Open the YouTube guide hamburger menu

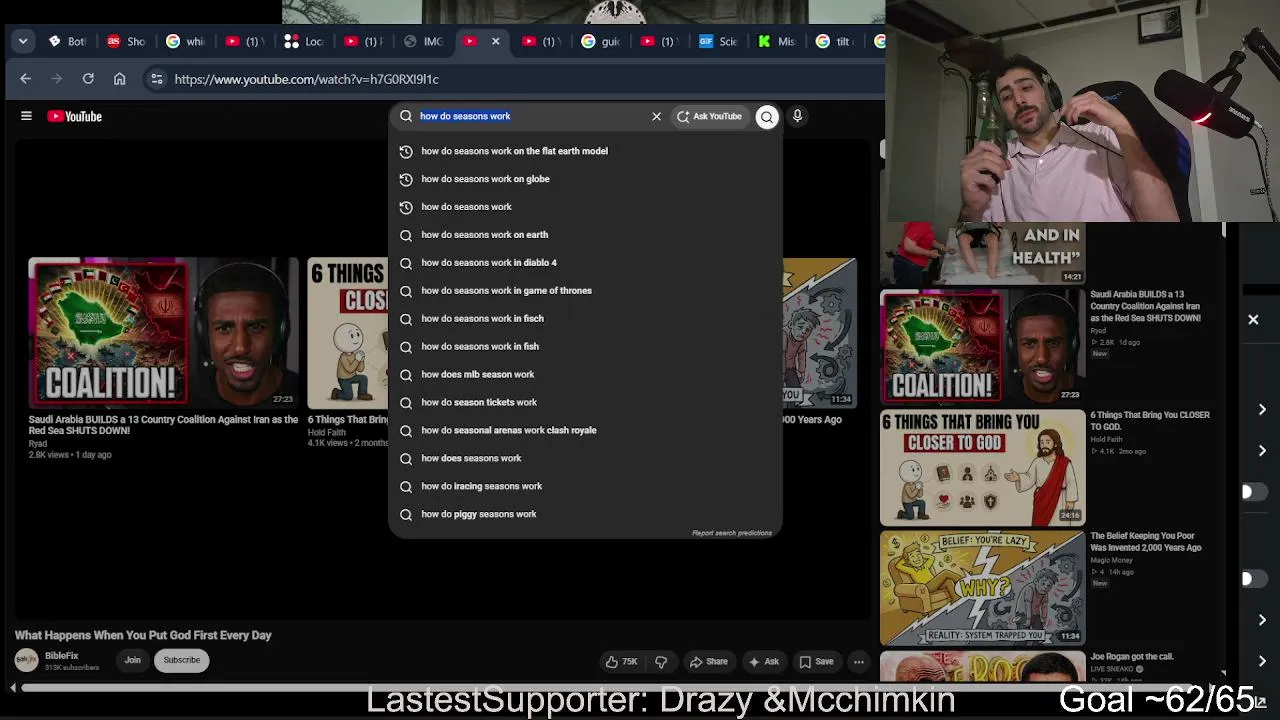pyautogui.click(x=27, y=116)
